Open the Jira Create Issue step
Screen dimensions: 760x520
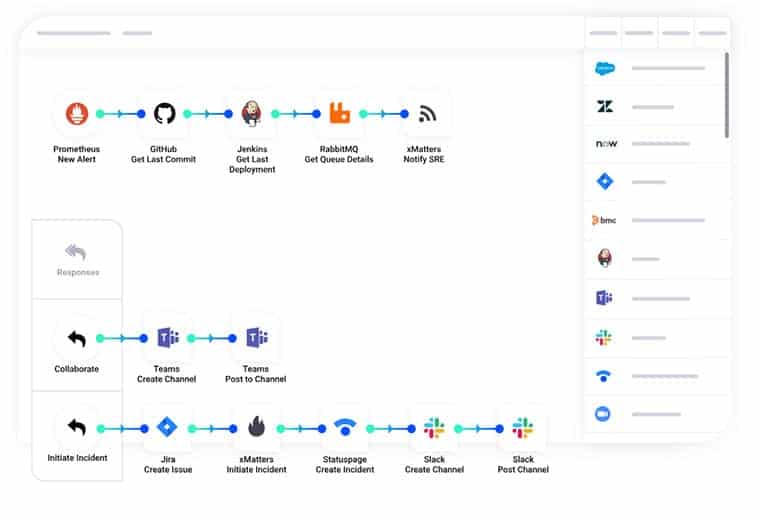point(166,428)
